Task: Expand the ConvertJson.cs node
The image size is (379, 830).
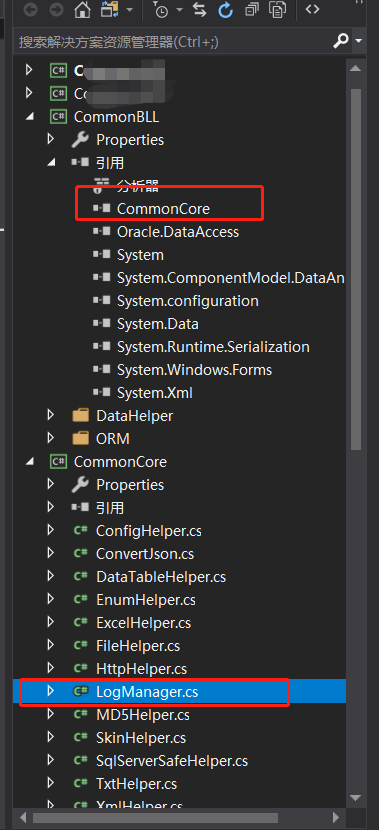Action: click(x=51, y=553)
